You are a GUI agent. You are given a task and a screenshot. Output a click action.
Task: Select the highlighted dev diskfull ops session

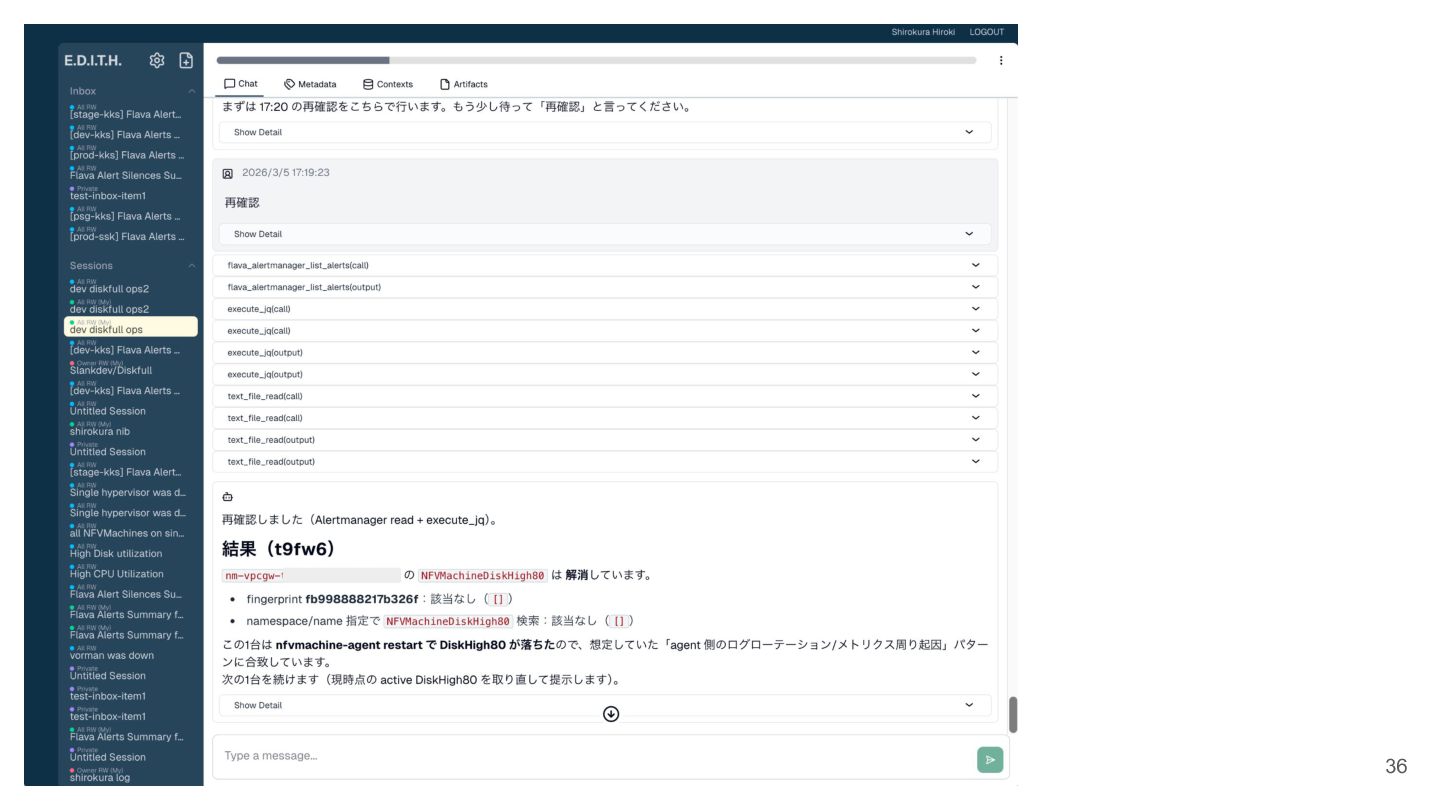click(131, 327)
